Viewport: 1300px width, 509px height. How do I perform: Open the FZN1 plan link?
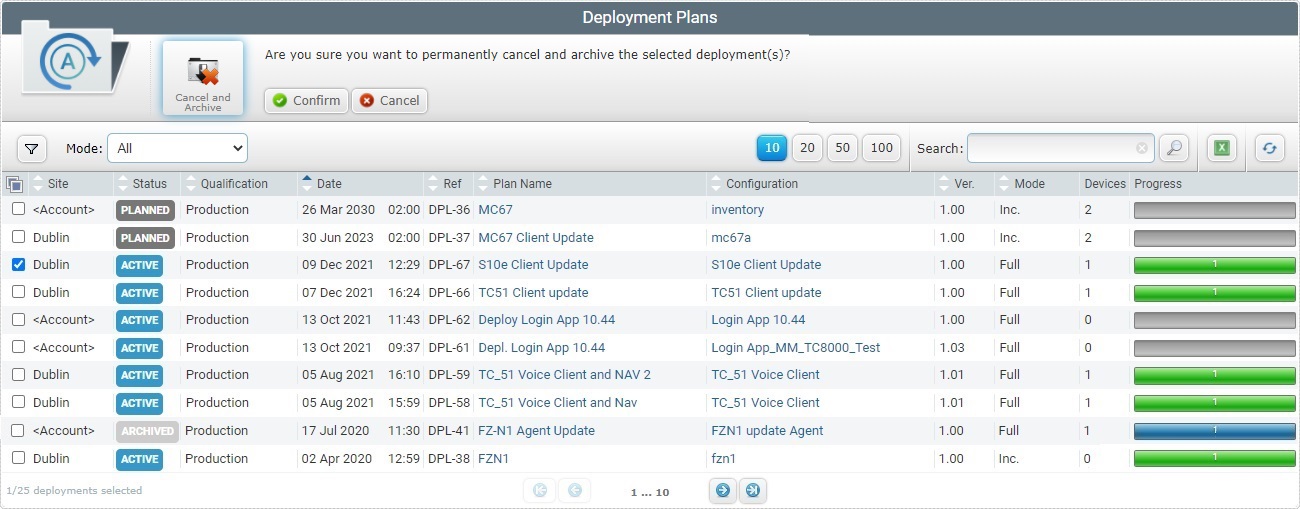[494, 459]
